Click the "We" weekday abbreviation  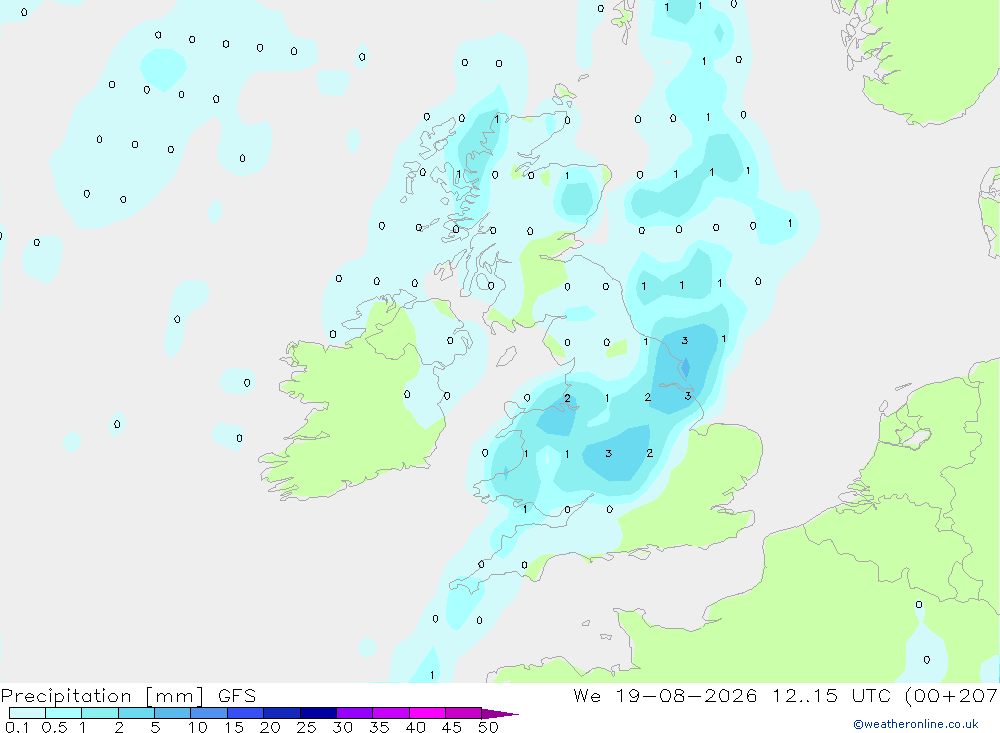pyautogui.click(x=587, y=695)
